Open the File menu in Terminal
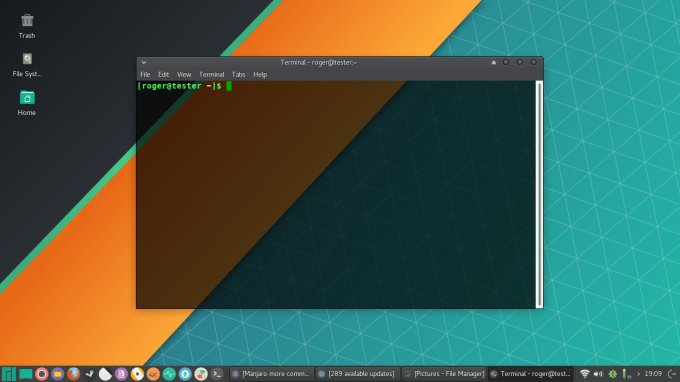 [145, 75]
